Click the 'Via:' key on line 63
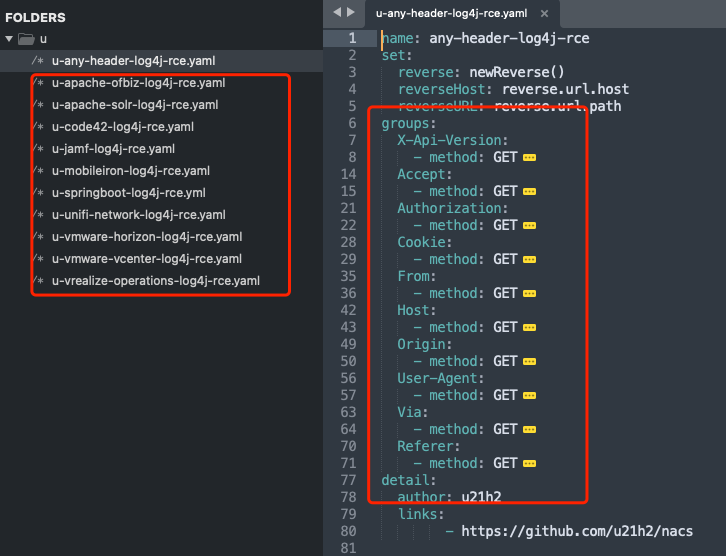The height and width of the screenshot is (556, 726). (x=413, y=412)
